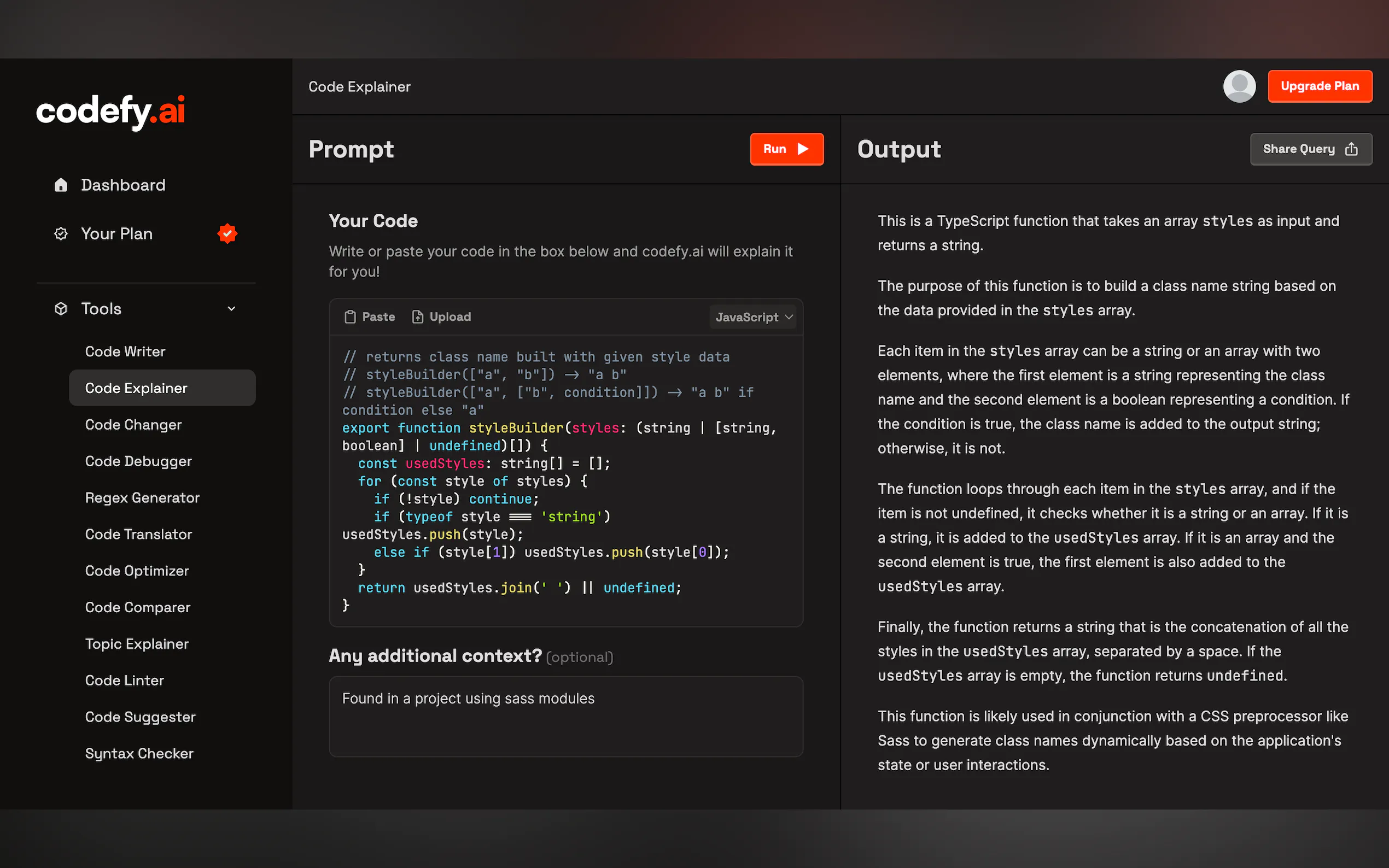The height and width of the screenshot is (868, 1389).
Task: Run the code explanation prompt
Action: 786,149
